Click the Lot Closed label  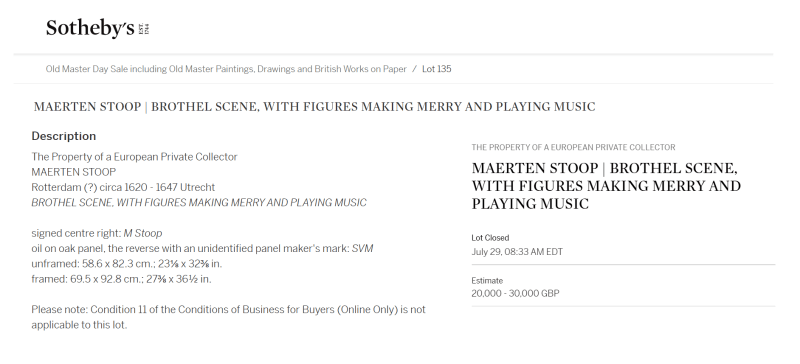pyautogui.click(x=490, y=238)
